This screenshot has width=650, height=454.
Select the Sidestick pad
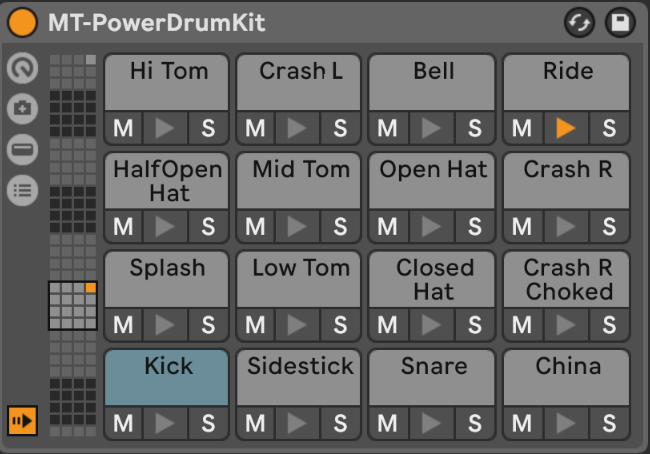[300, 376]
